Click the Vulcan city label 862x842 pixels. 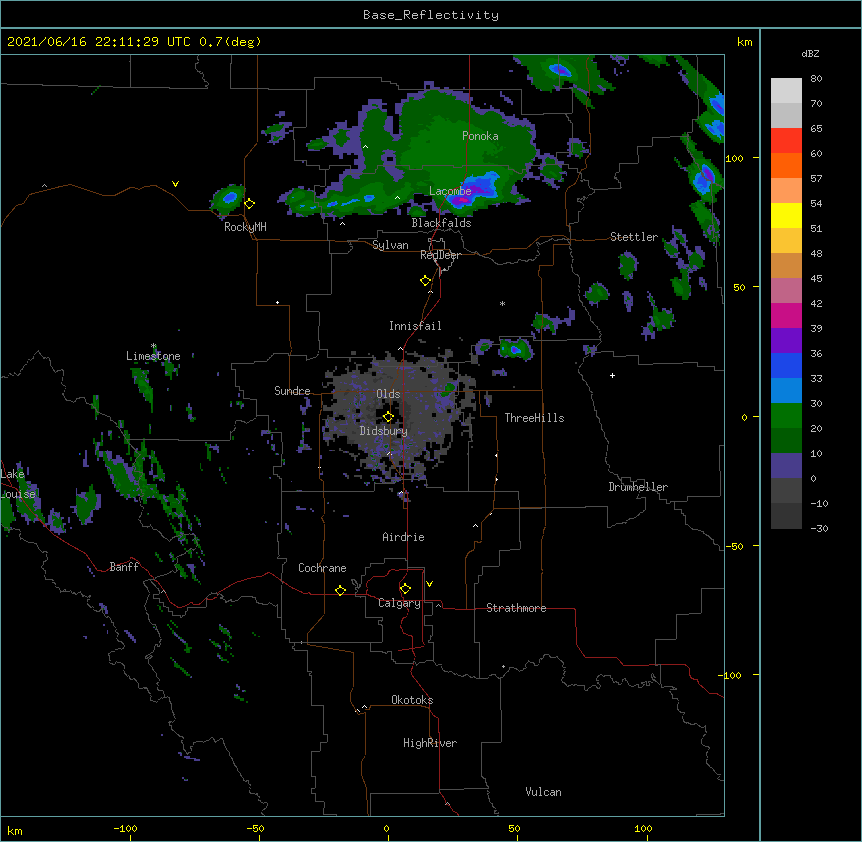pos(543,792)
